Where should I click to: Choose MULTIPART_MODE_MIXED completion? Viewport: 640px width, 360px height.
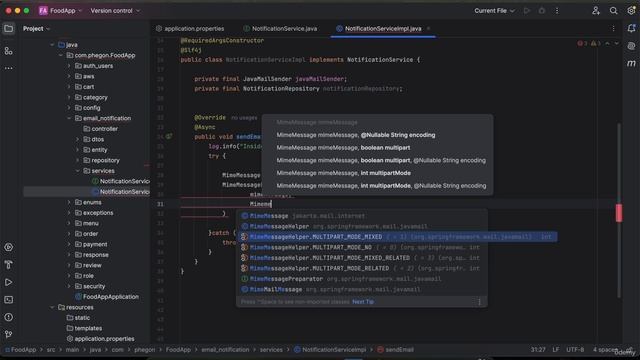[398, 237]
